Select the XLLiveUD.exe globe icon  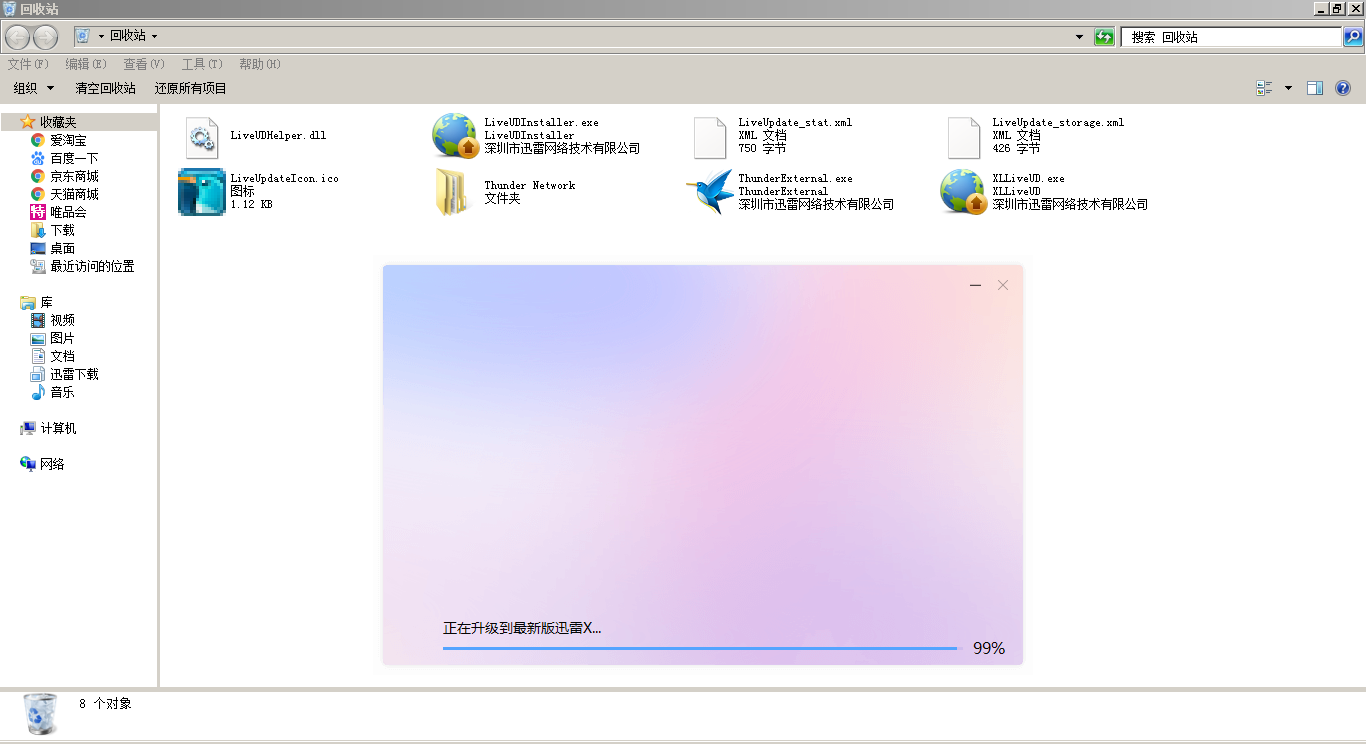(964, 192)
